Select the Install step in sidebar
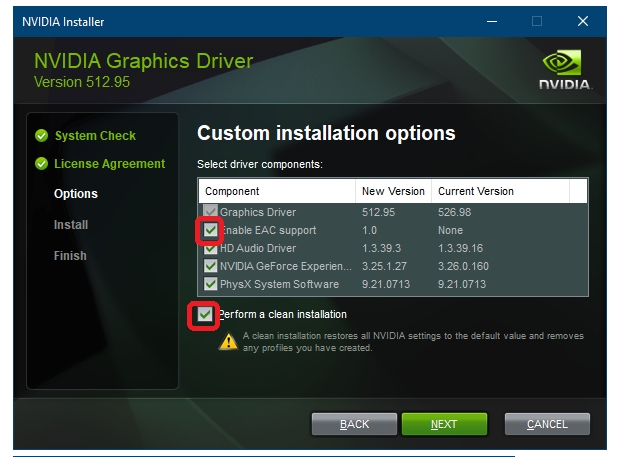The image size is (619, 457). point(71,225)
